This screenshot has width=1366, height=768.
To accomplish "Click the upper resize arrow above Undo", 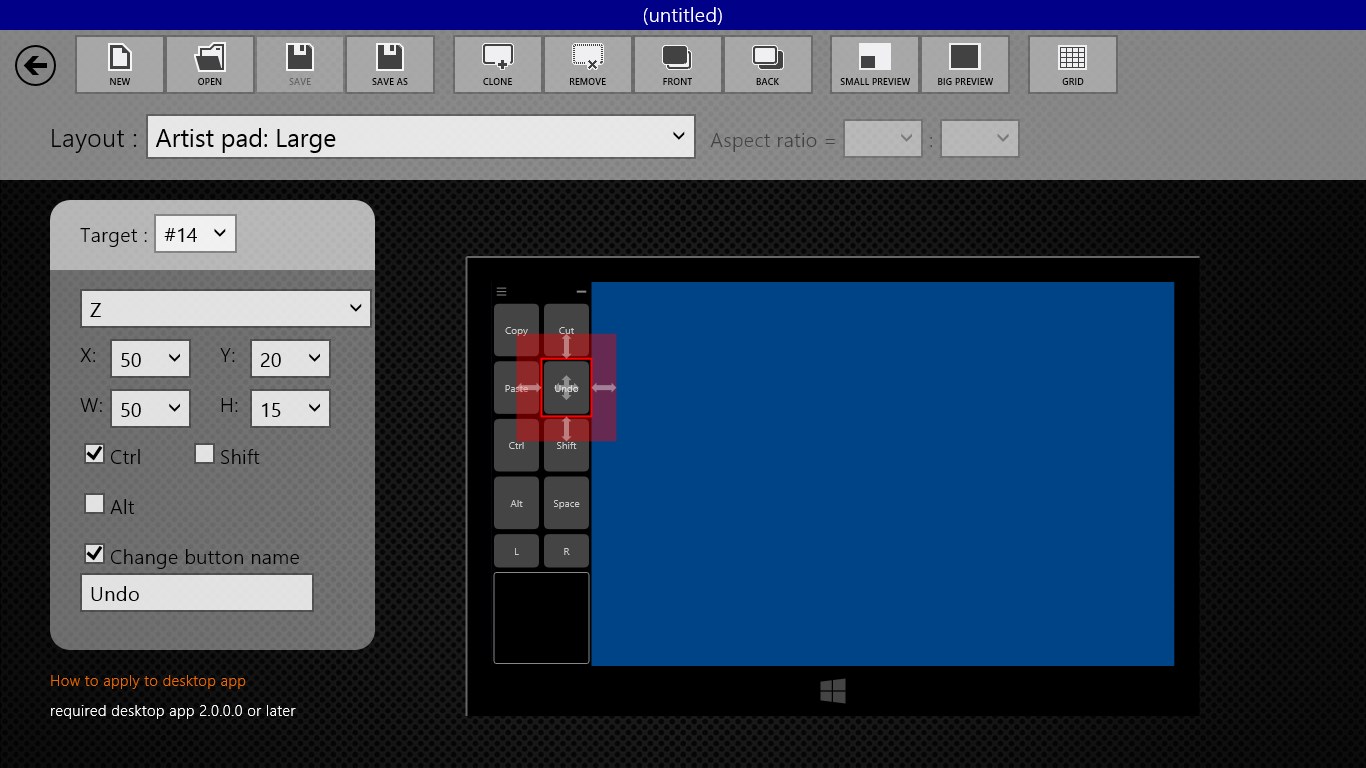I will pyautogui.click(x=567, y=347).
